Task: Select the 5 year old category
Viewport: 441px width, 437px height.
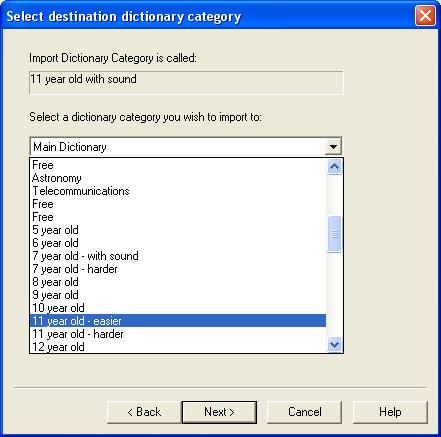Action: coord(178,230)
